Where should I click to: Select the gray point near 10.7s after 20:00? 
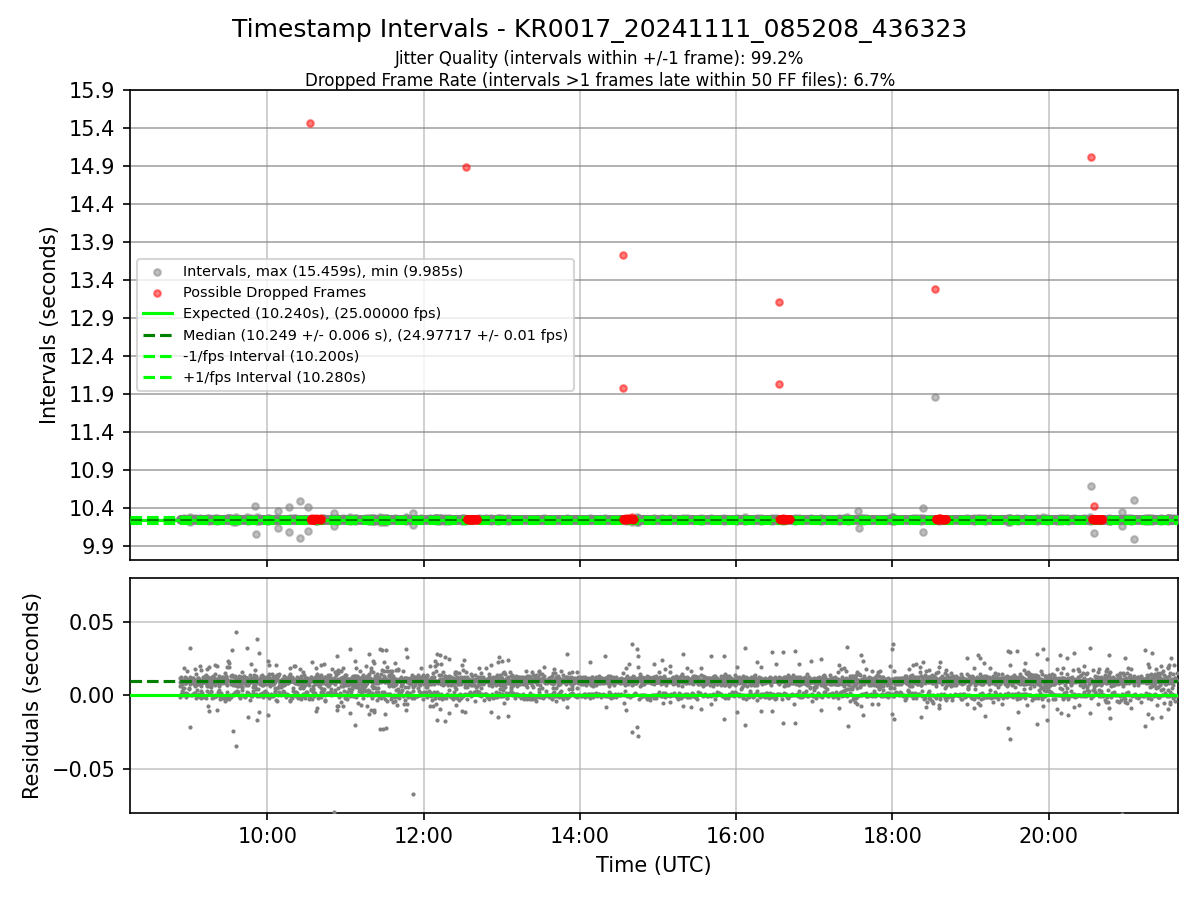pos(1091,486)
